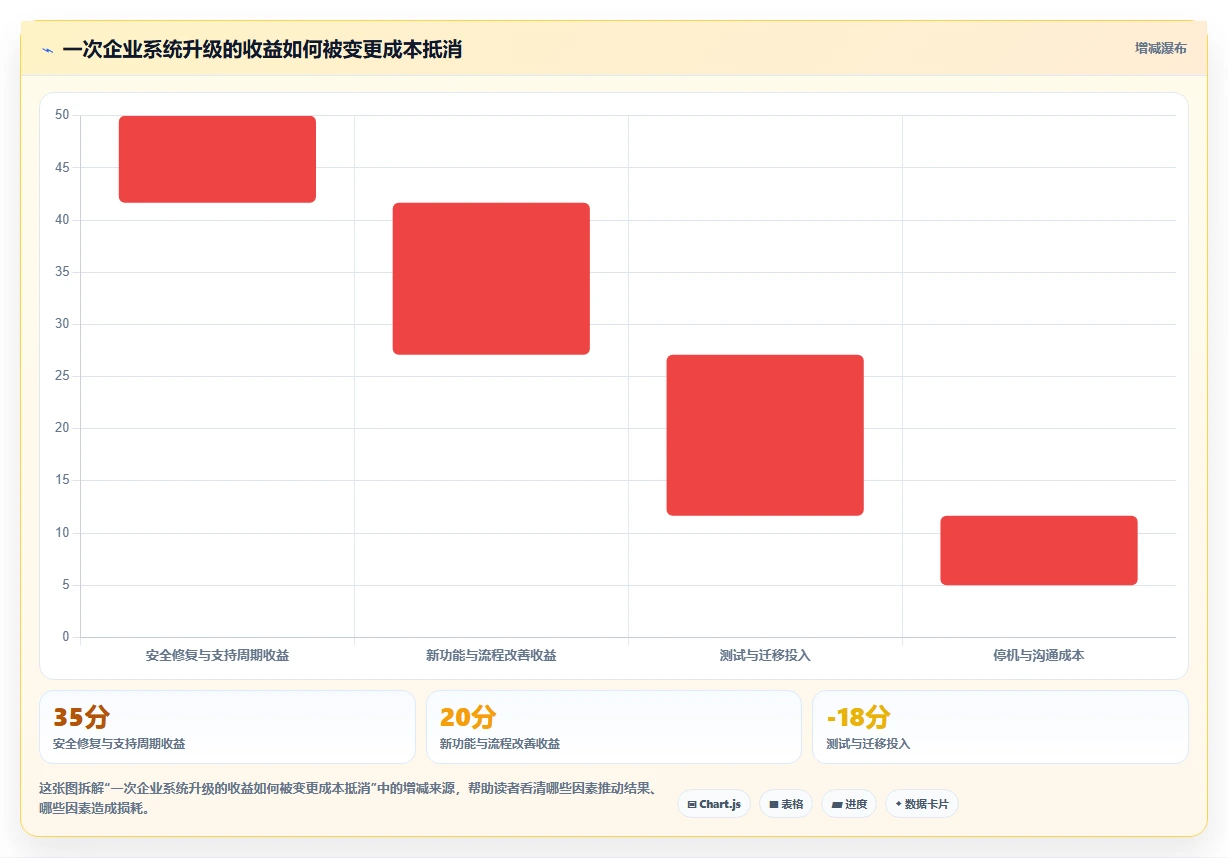This screenshot has height=858, width=1228.
Task: Click the 35分 value card
Action: (227, 727)
